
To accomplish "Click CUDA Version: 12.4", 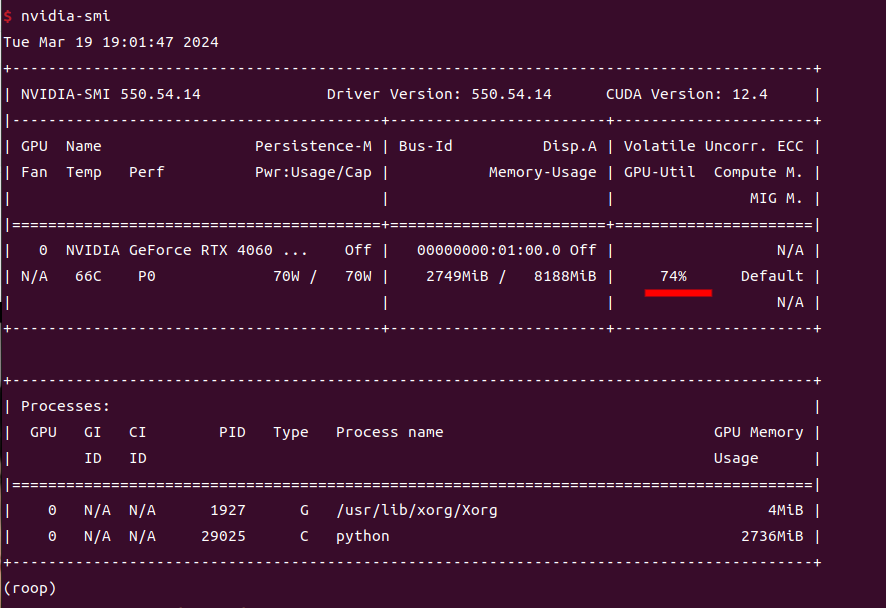I will click(x=687, y=94).
